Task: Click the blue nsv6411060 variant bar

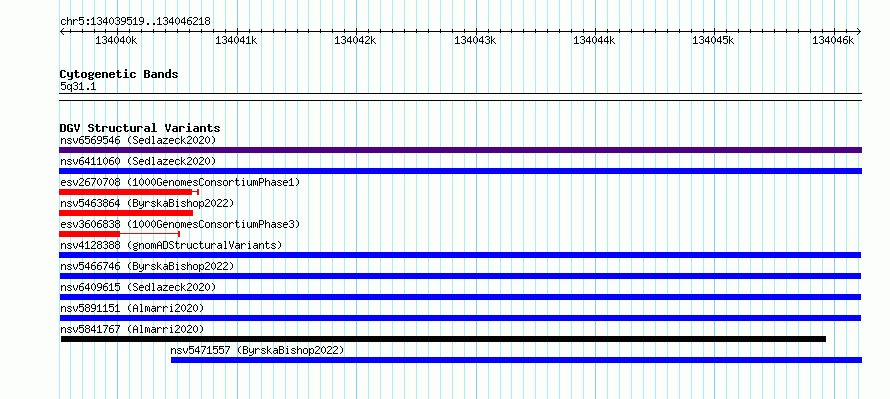Action: click(460, 171)
